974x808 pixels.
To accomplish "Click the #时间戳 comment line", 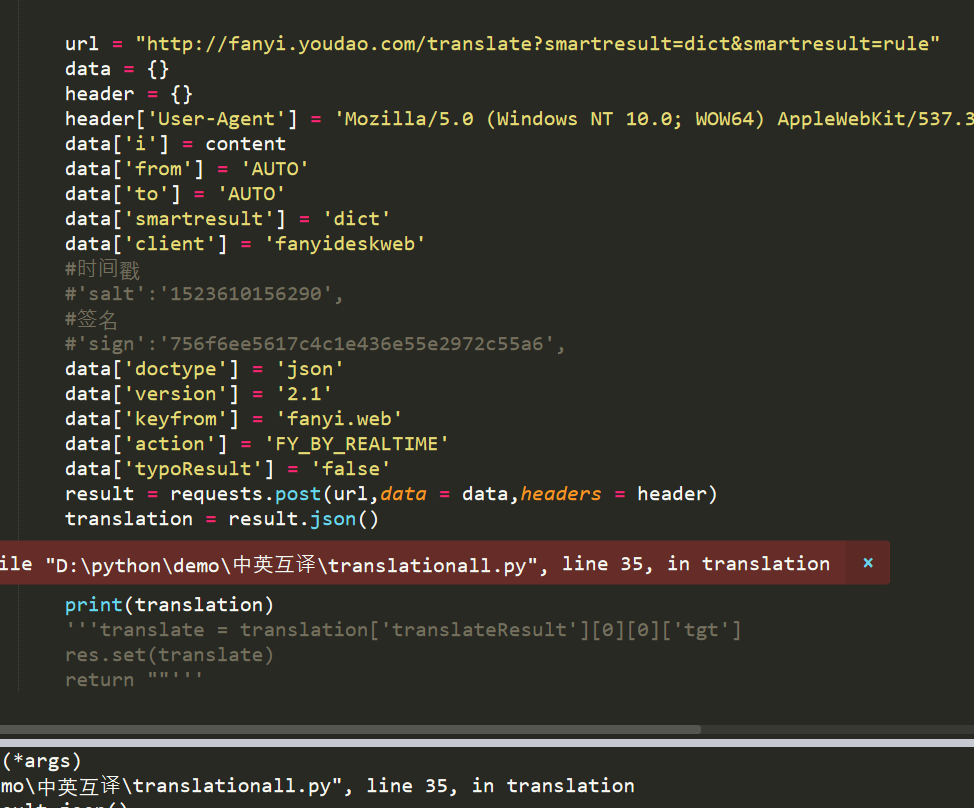I will click(102, 269).
